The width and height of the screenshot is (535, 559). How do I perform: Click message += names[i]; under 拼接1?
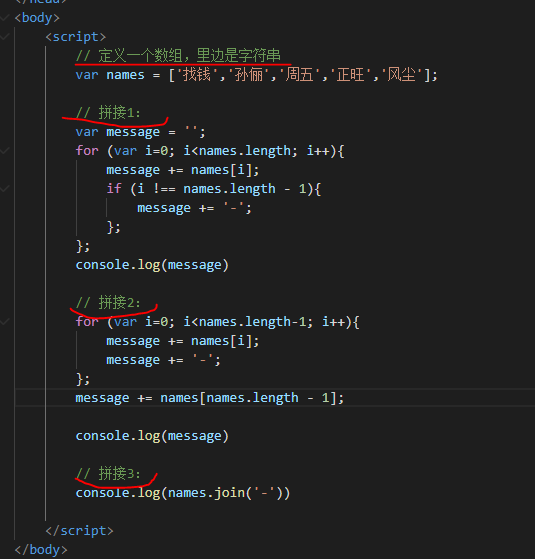coord(182,170)
